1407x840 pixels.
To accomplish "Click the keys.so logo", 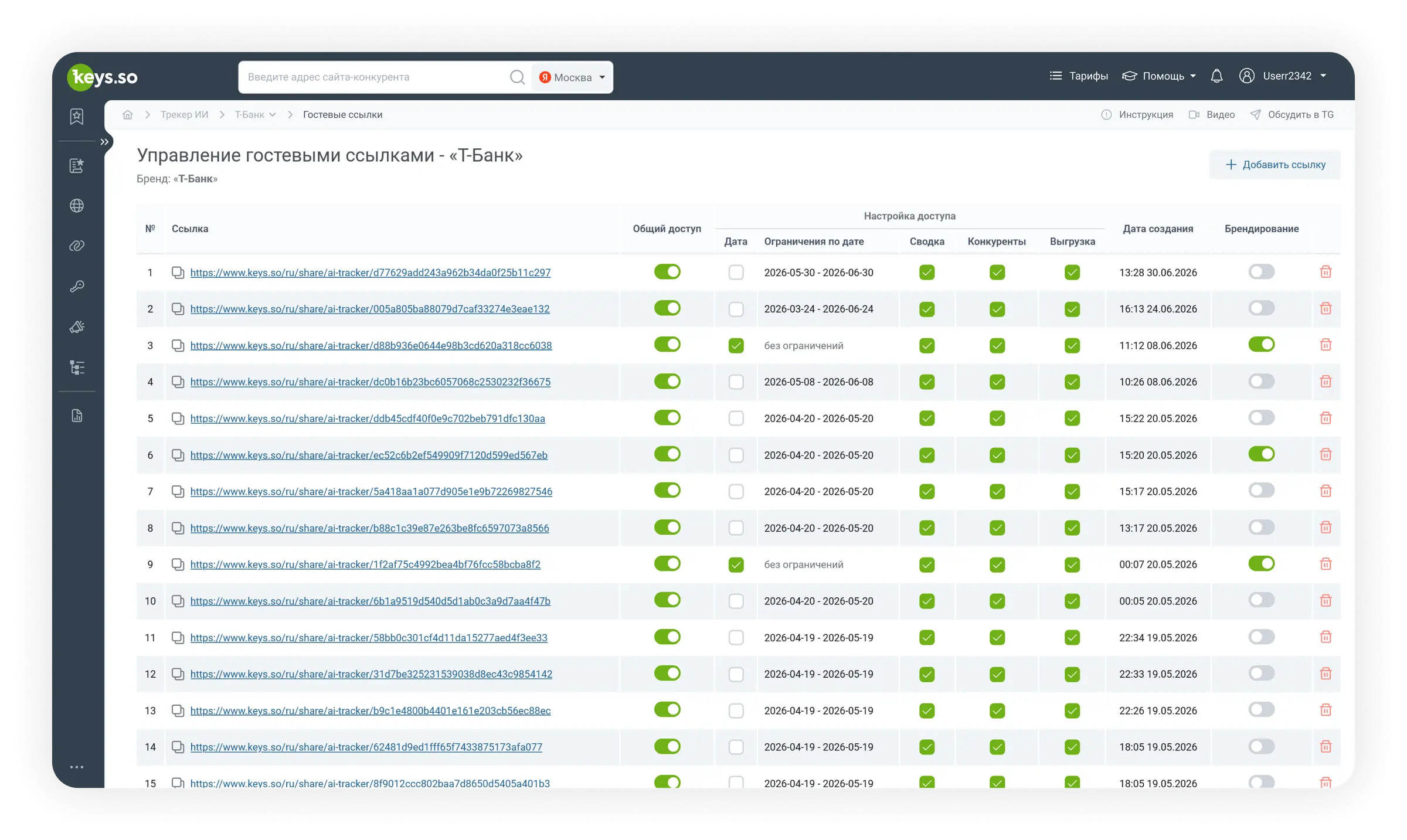I will (x=103, y=77).
